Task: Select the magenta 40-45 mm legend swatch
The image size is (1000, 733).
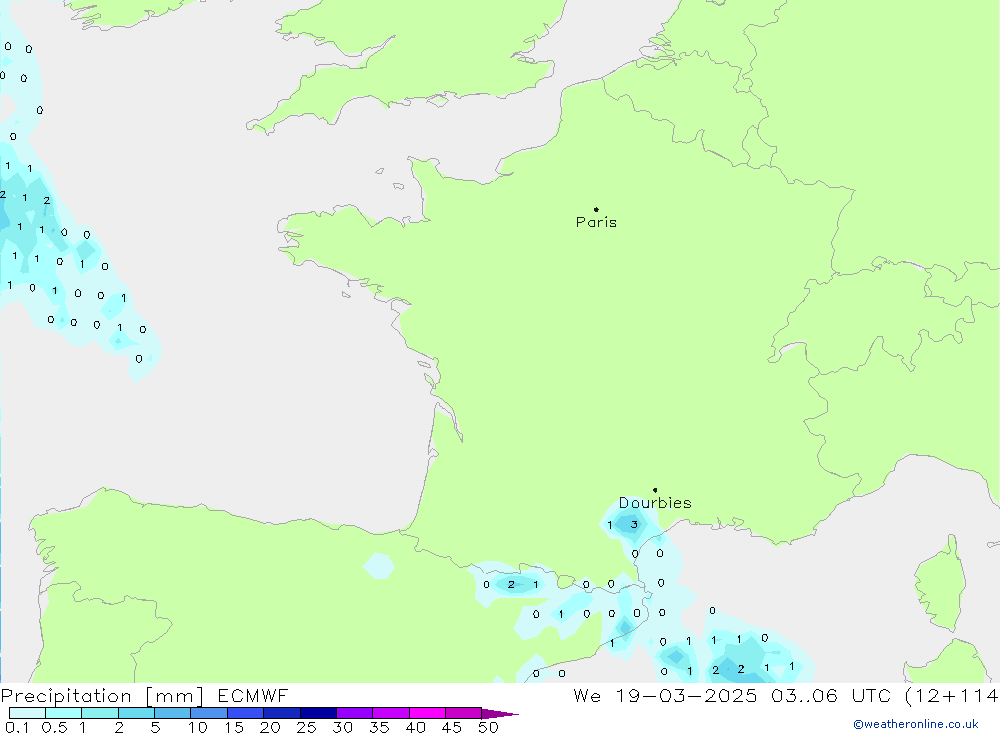Action: click(427, 714)
